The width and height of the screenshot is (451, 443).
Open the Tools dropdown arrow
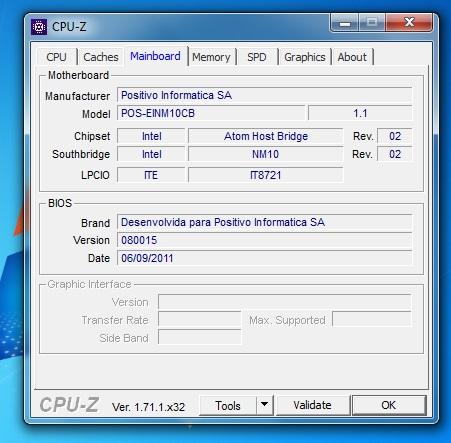point(265,405)
